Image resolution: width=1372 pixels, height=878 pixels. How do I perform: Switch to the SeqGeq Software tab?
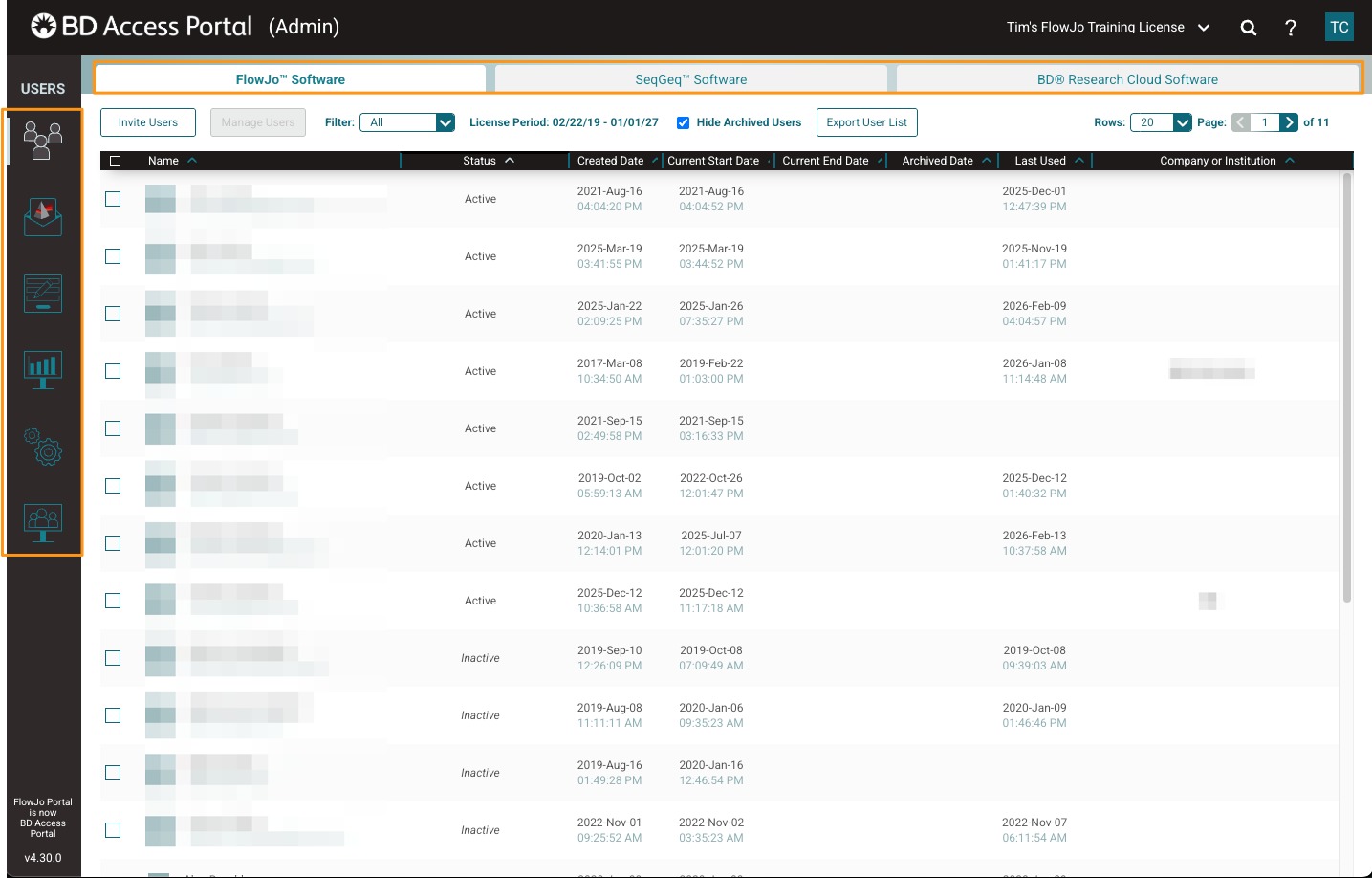[690, 79]
